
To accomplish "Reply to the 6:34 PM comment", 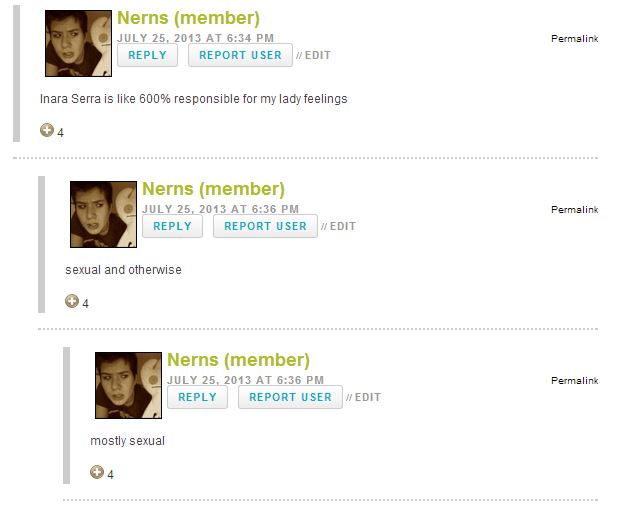I will click(148, 55).
